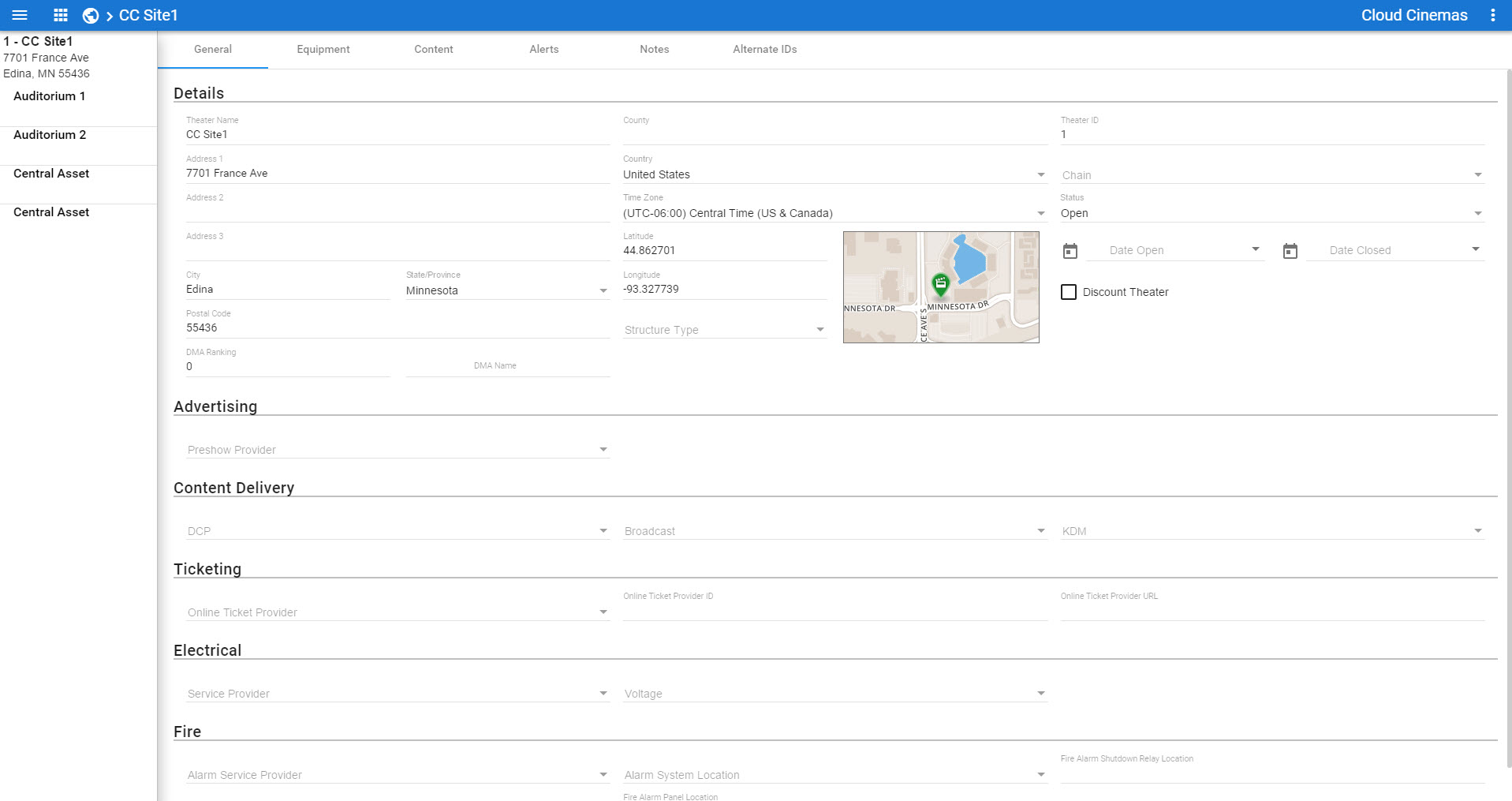Open the Time Zone dropdown
1512x801 pixels.
pyautogui.click(x=834, y=213)
